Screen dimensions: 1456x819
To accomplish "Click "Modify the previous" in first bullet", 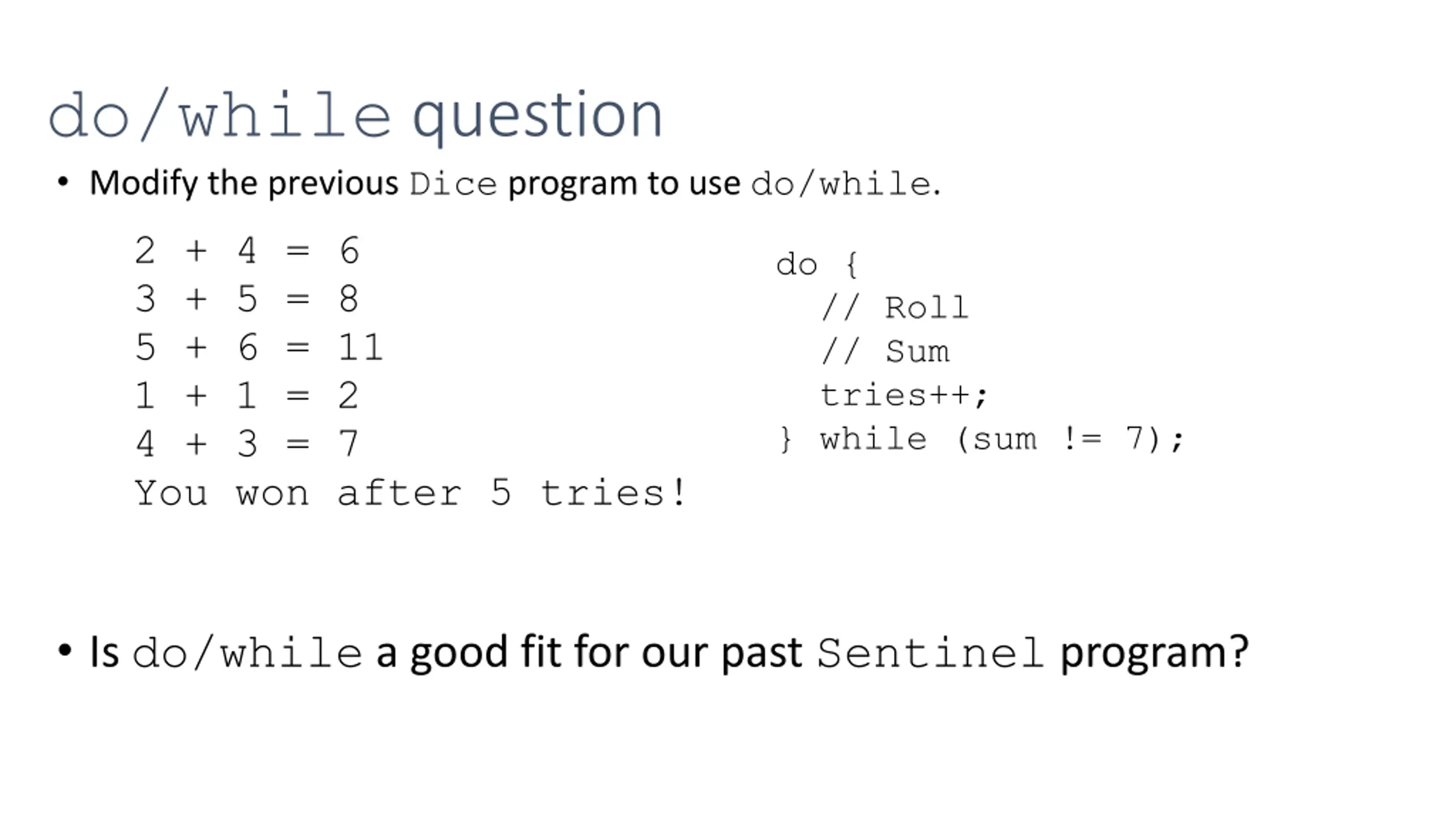I will tap(244, 183).
